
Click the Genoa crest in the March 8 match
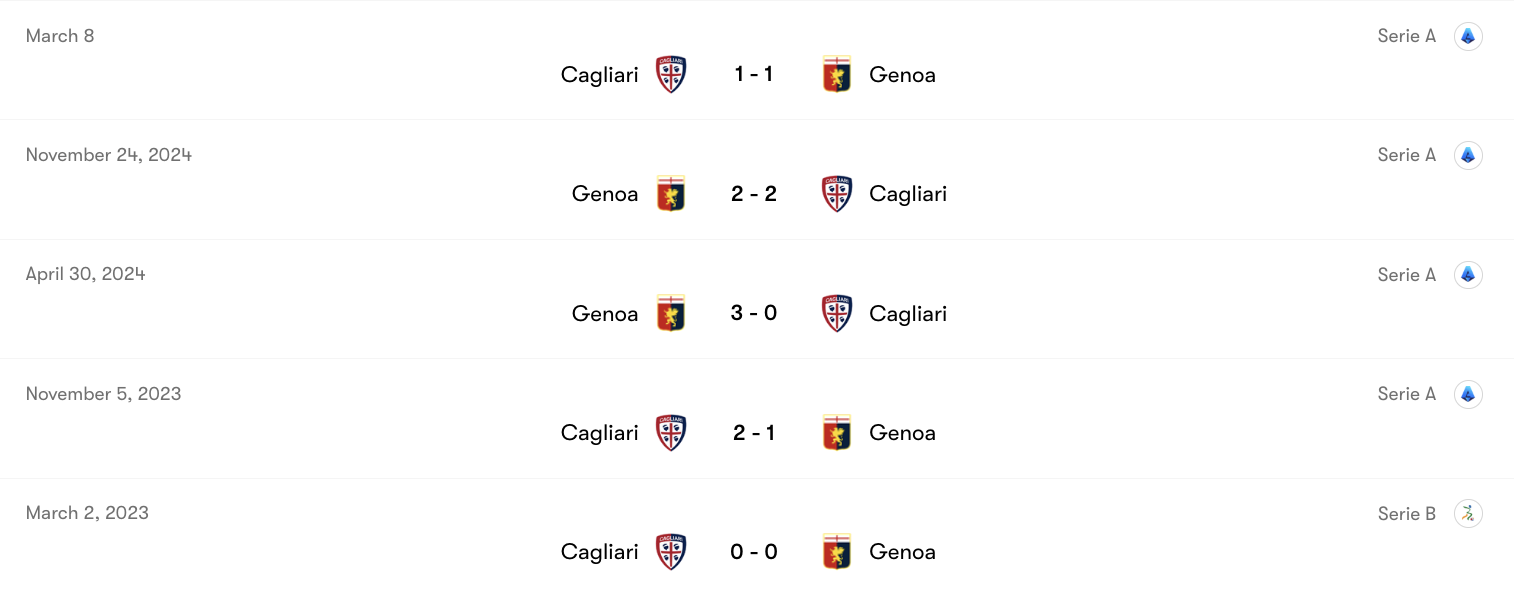pyautogui.click(x=837, y=73)
